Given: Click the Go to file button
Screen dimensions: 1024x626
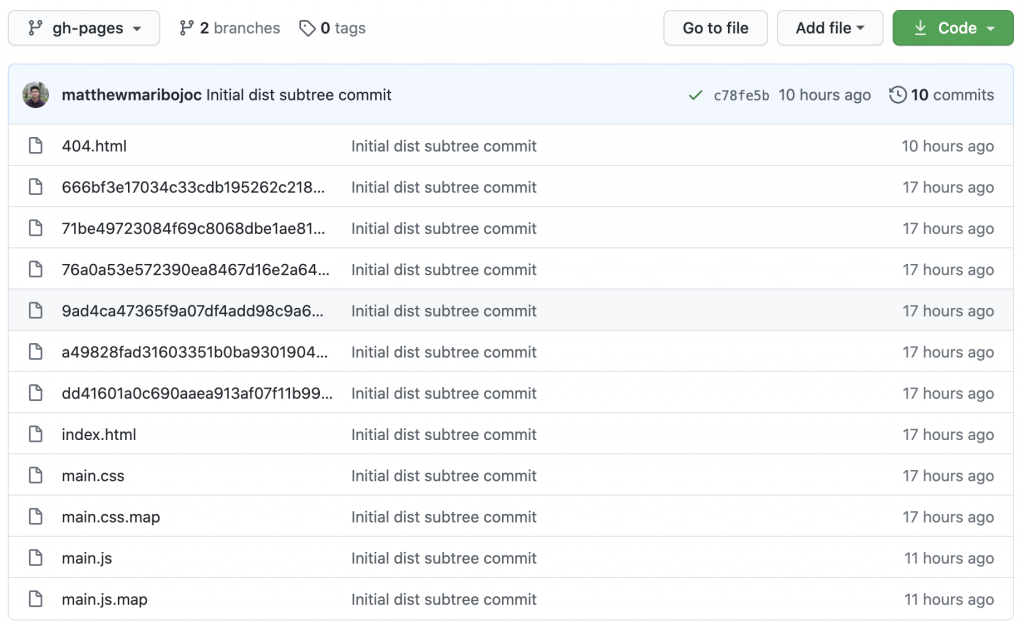Looking at the screenshot, I should tap(715, 28).
